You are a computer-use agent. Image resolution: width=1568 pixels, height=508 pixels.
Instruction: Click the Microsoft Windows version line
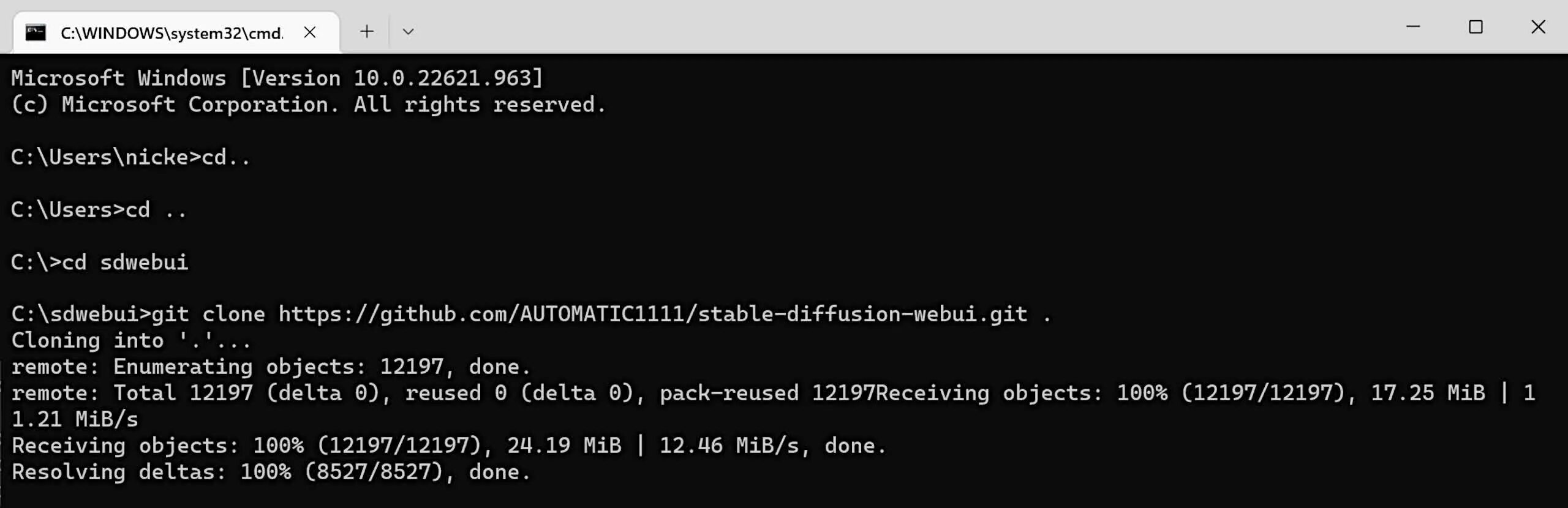click(277, 78)
